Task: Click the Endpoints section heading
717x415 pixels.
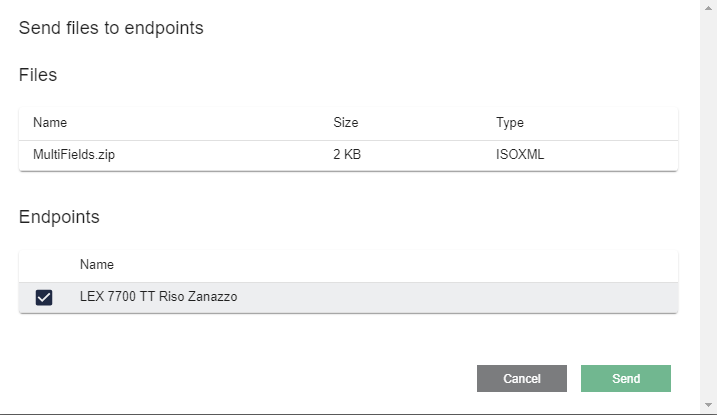Action: (59, 217)
